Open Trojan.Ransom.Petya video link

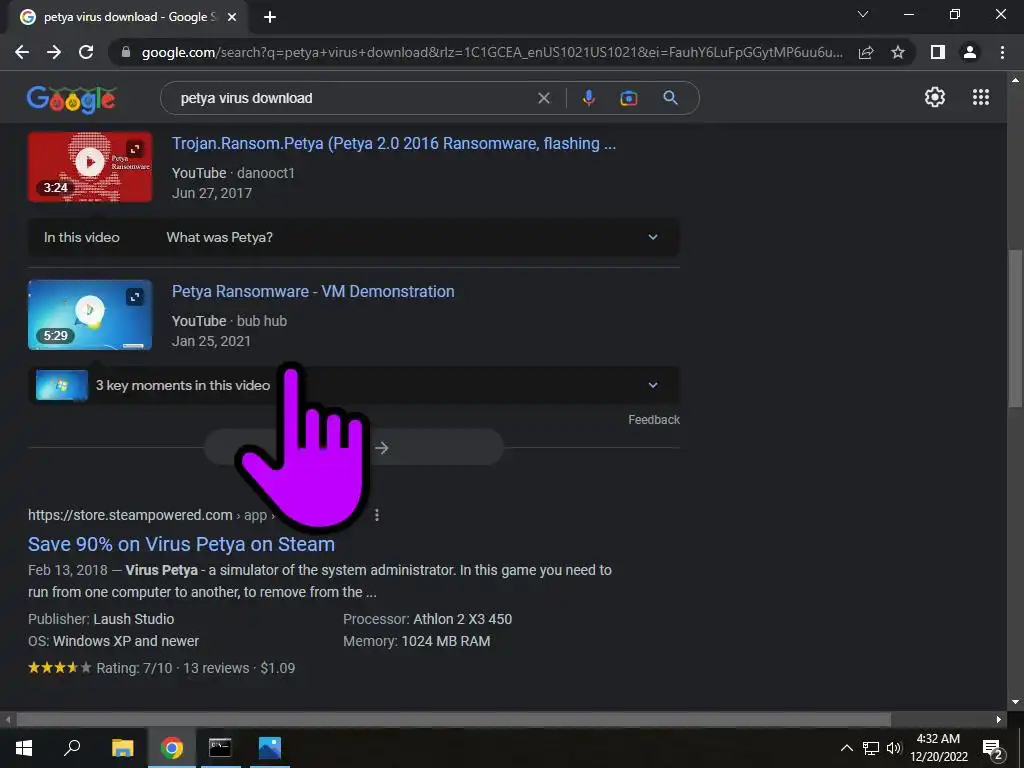[394, 144]
